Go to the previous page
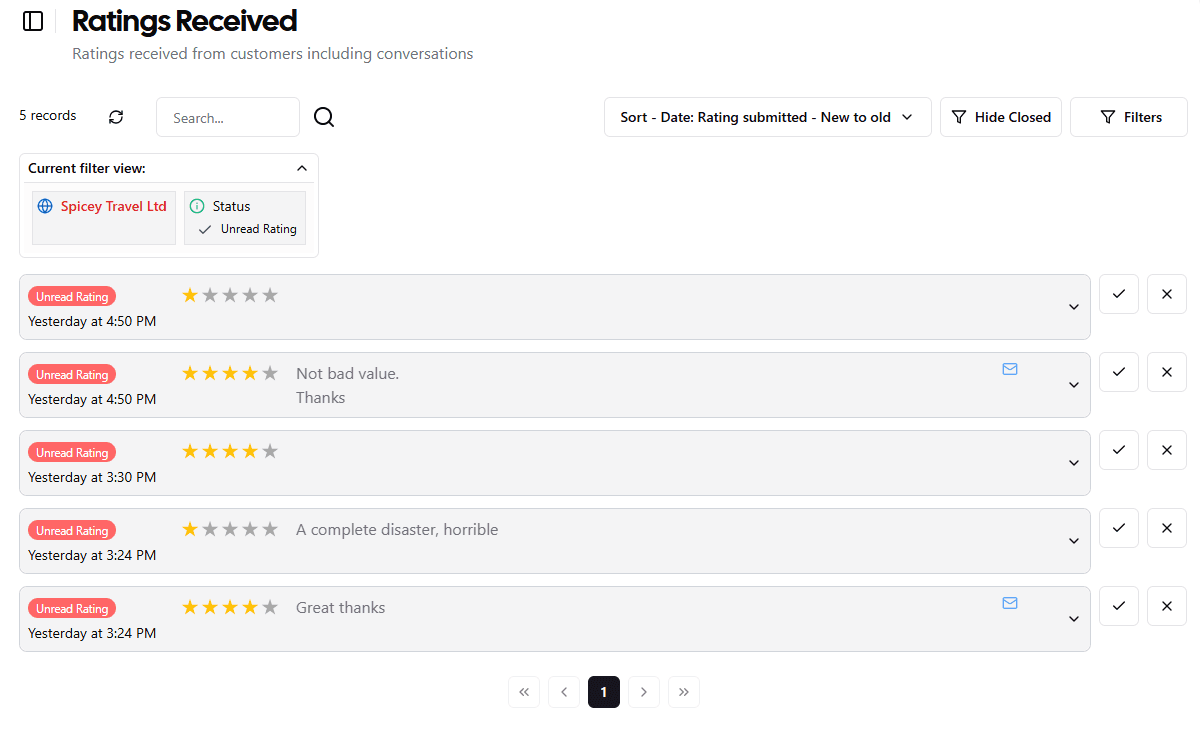The height and width of the screenshot is (733, 1200). (564, 692)
